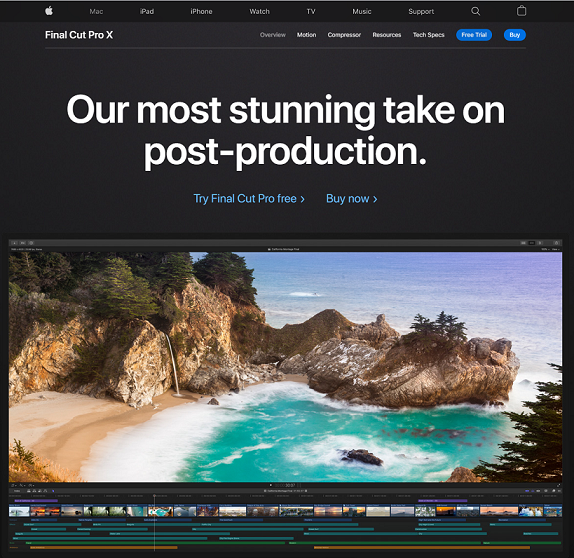
Task: Open the search magnifier icon
Action: [x=475, y=11]
